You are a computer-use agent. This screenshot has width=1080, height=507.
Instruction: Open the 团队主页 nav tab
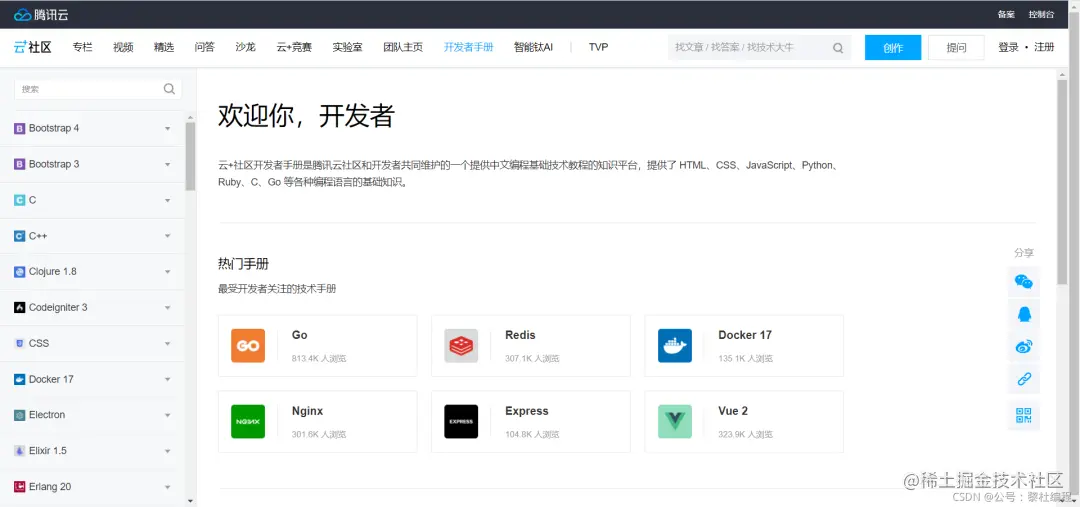pyautogui.click(x=403, y=48)
